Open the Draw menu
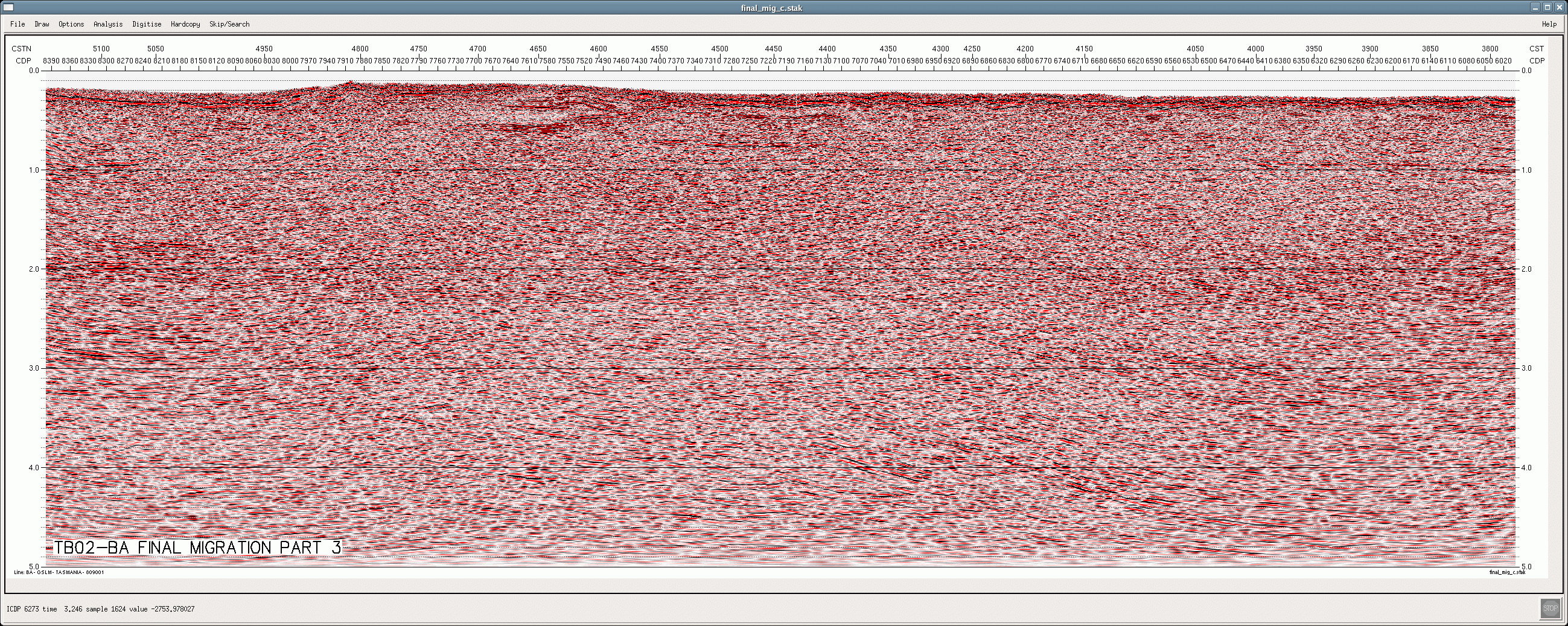The width and height of the screenshot is (1568, 626). pos(42,24)
